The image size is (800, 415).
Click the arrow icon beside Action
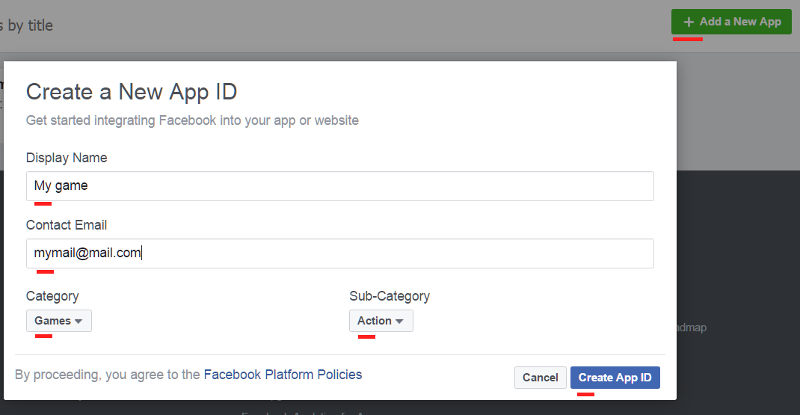(x=400, y=322)
